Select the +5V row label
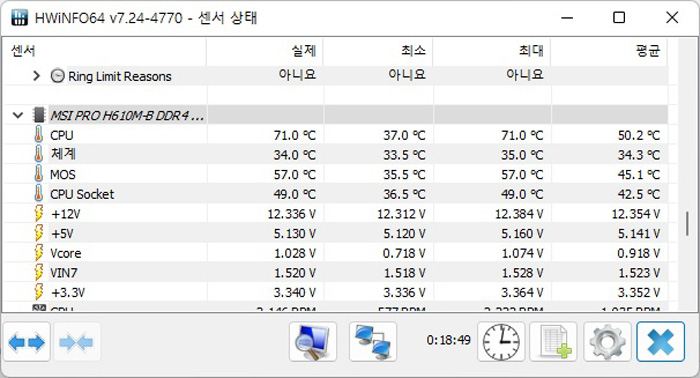 62,233
